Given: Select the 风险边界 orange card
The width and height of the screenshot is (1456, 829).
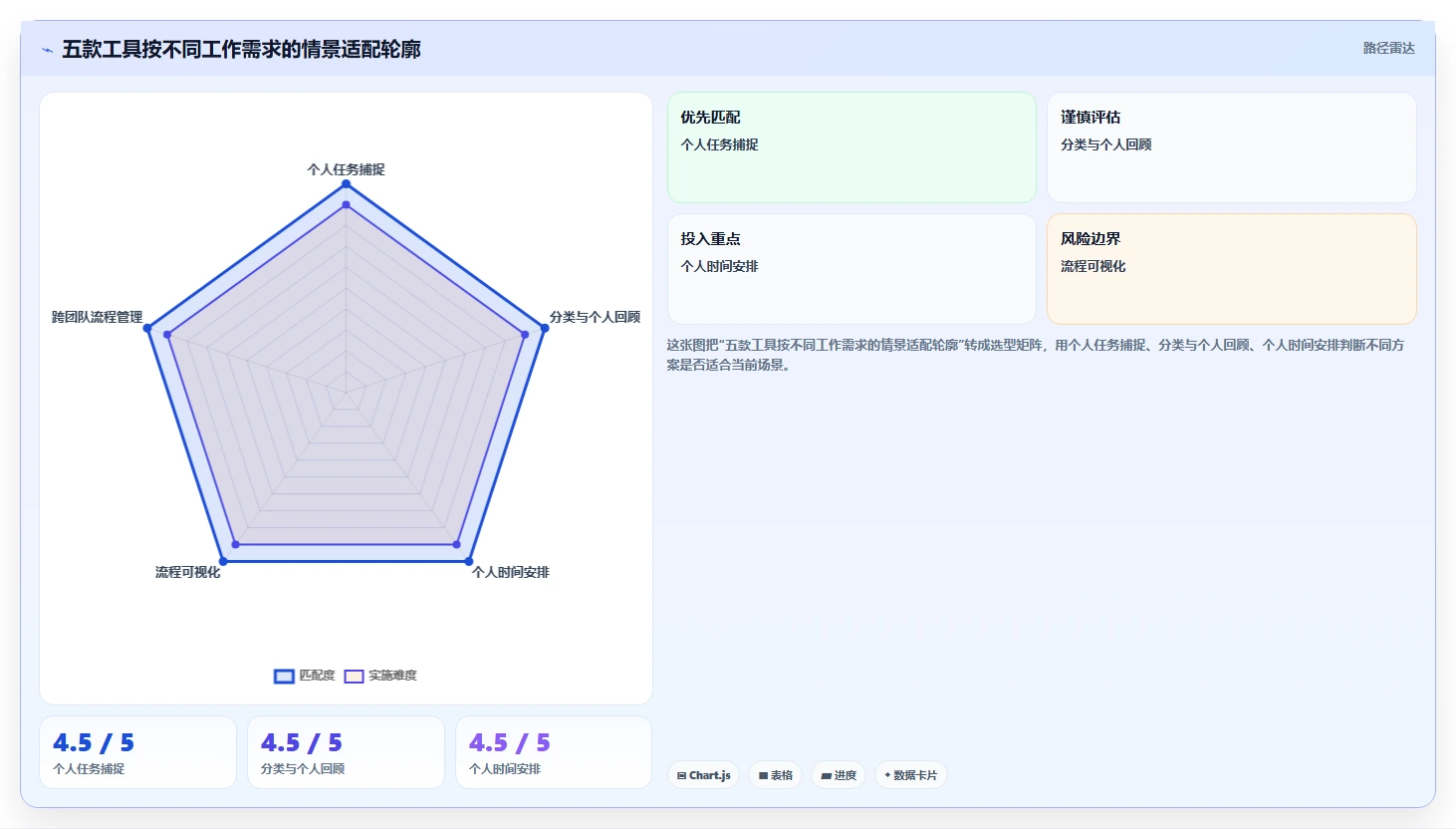Looking at the screenshot, I should [x=1231, y=269].
